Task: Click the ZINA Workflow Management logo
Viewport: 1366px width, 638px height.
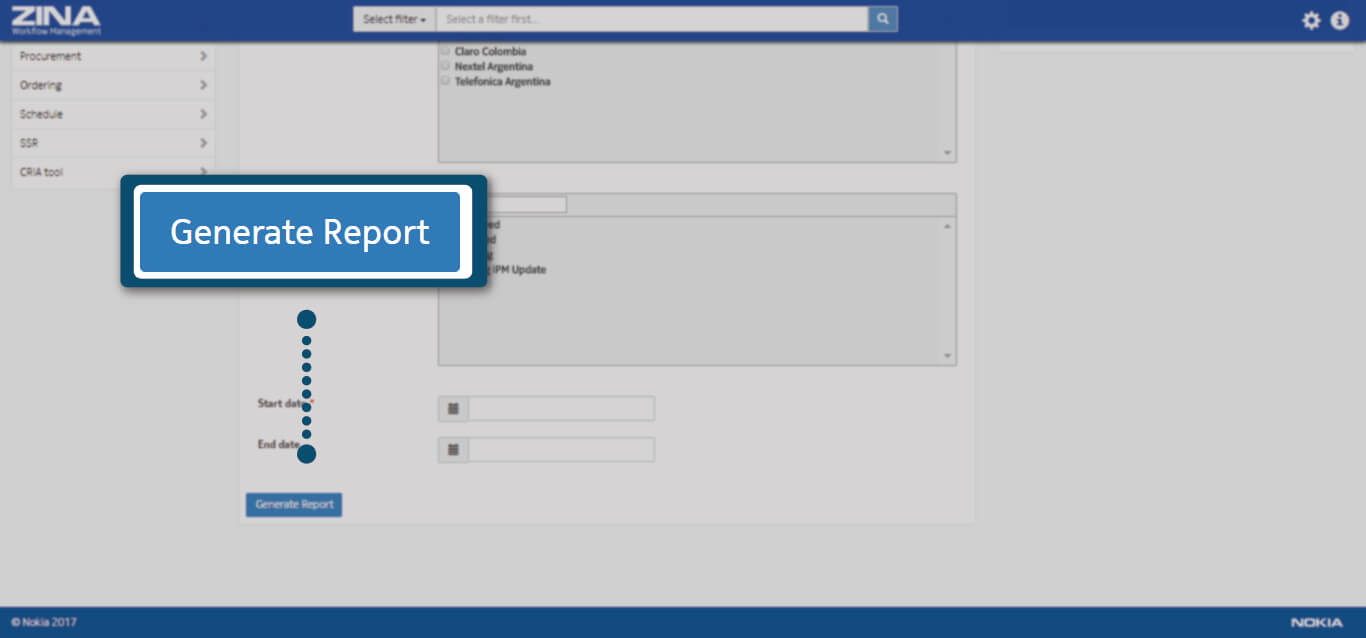Action: point(56,19)
